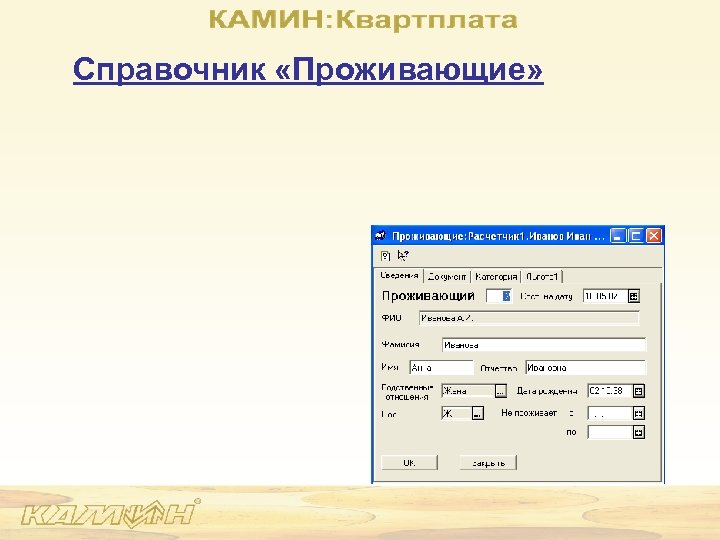The image size is (720, 540).
Task: Maximize the Проживающие dialog window
Action: pos(636,236)
